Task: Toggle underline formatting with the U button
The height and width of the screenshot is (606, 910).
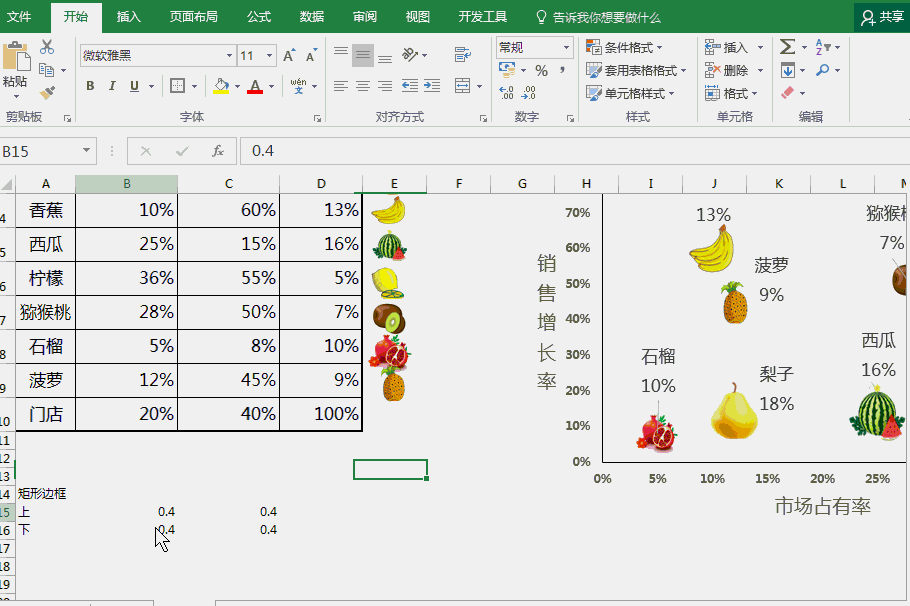Action: coord(133,86)
